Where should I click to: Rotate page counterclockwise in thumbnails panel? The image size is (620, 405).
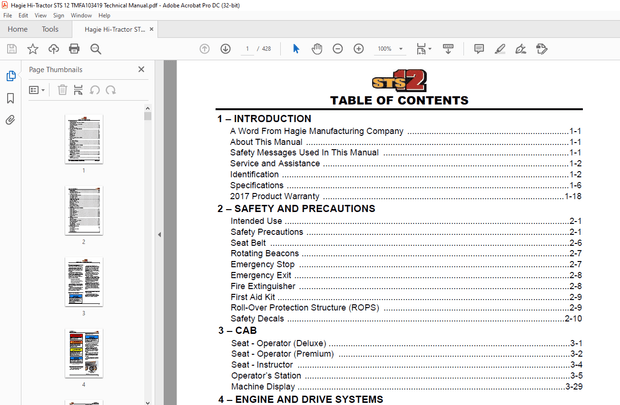pyautogui.click(x=95, y=90)
